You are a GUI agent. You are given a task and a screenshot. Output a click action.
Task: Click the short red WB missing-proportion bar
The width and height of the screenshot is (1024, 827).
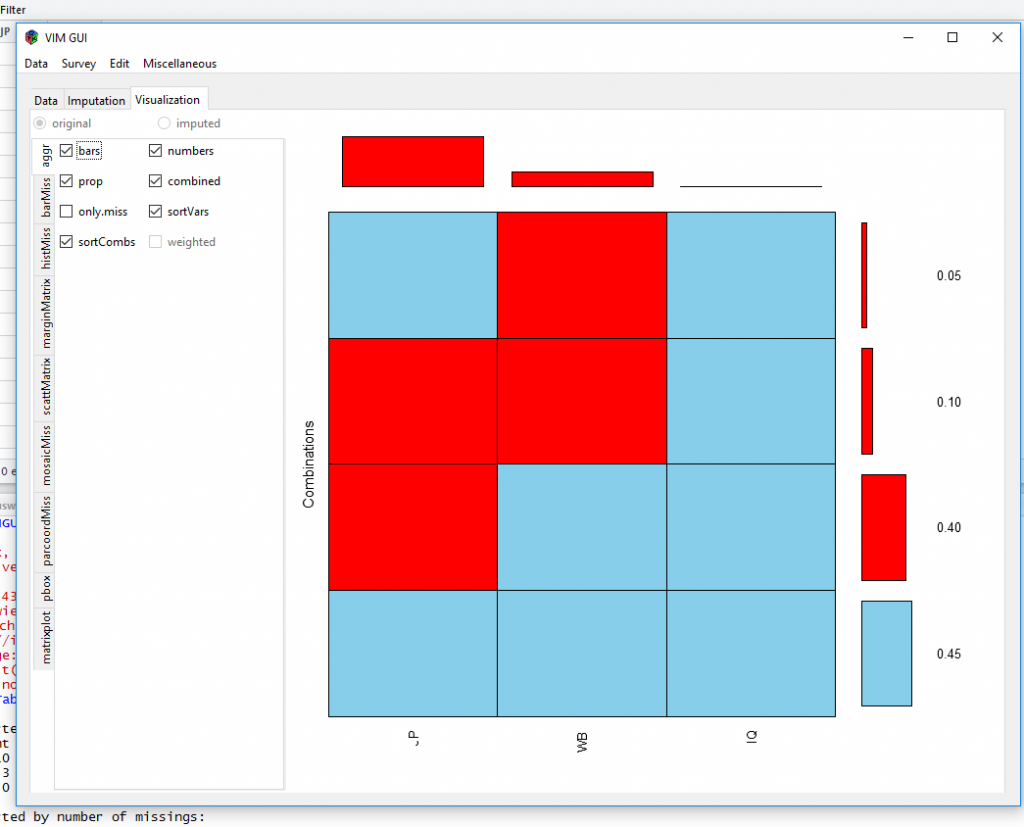click(x=583, y=179)
